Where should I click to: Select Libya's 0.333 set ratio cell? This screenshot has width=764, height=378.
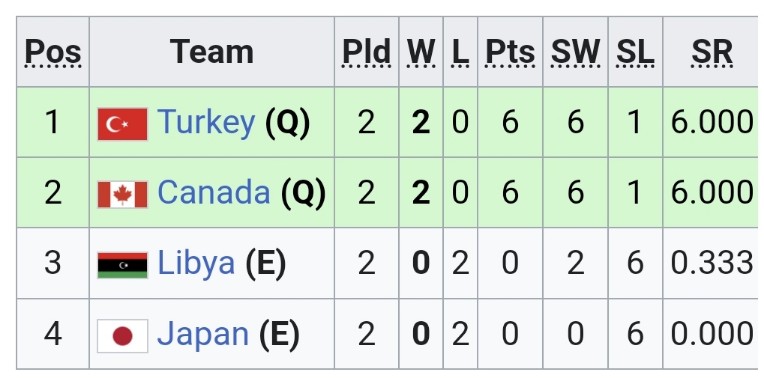[710, 263]
